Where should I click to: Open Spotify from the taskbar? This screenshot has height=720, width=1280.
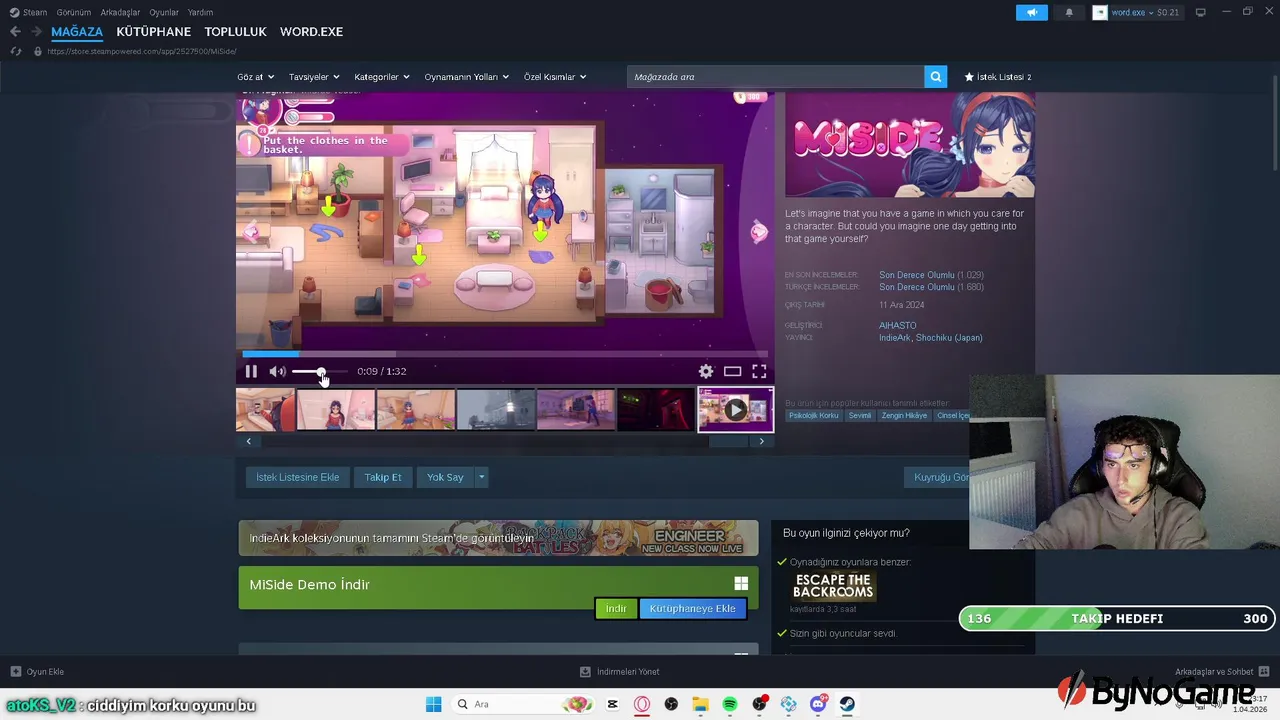click(730, 704)
